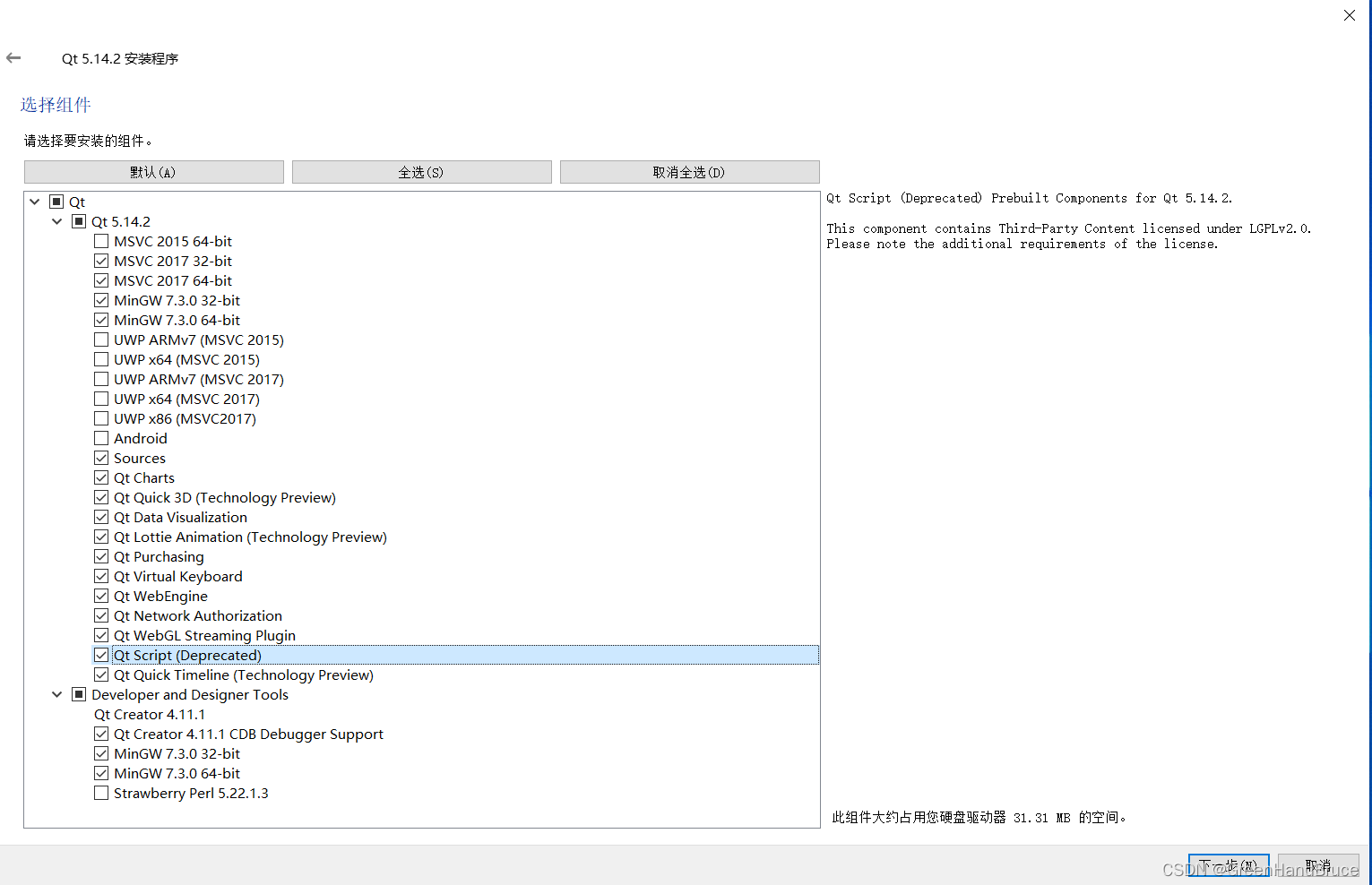The width and height of the screenshot is (1372, 885).
Task: Uncheck the Sources checkbox
Action: pos(101,458)
